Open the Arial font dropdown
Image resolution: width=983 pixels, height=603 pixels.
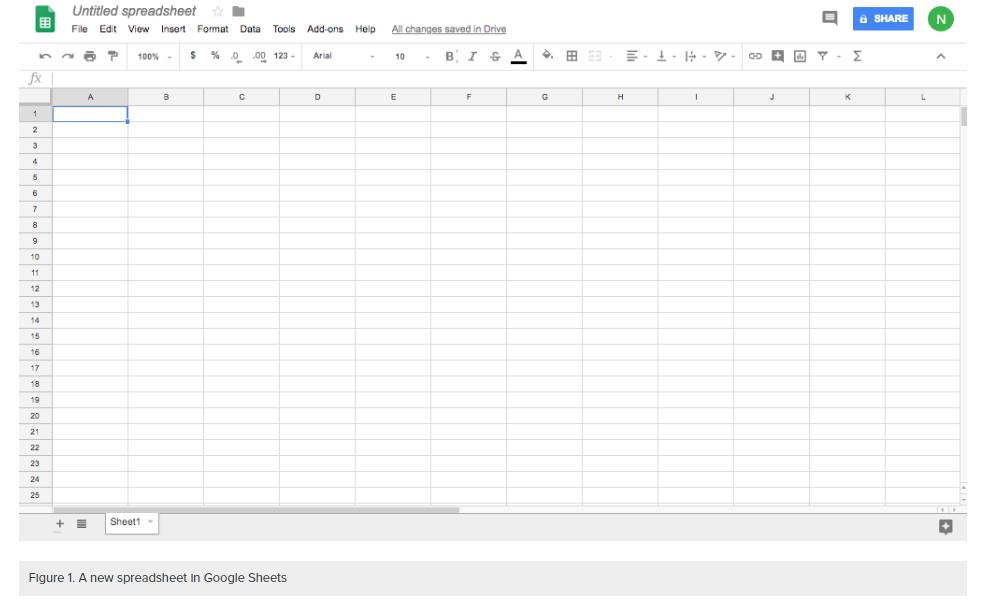point(343,56)
